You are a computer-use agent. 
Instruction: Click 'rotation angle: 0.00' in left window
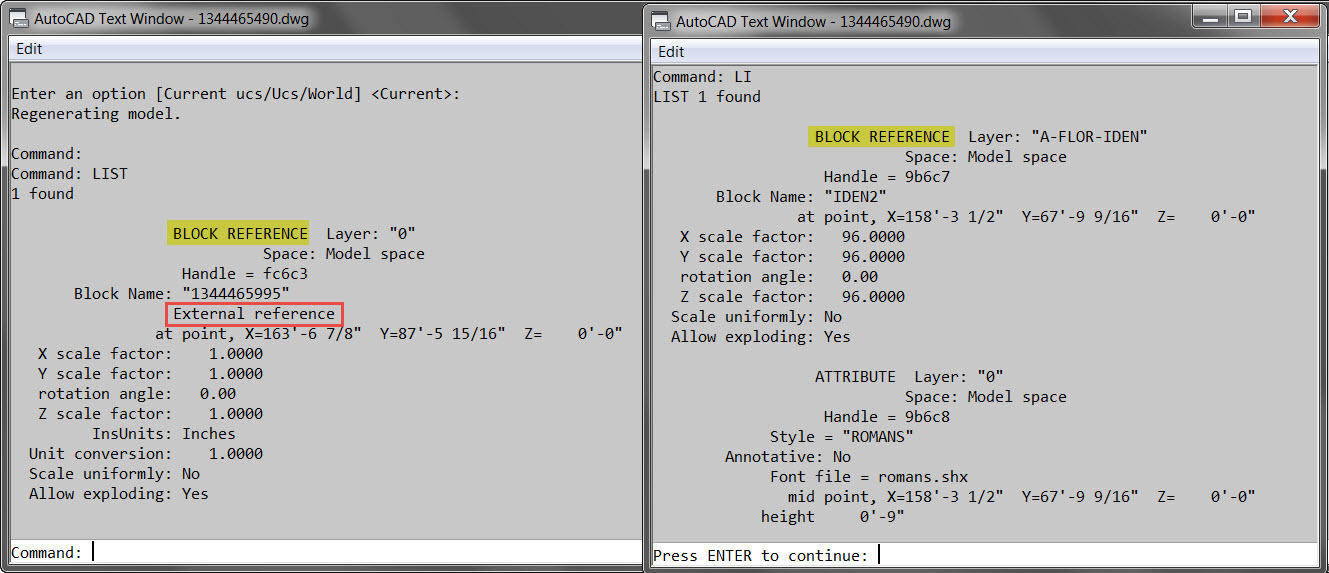(x=137, y=394)
